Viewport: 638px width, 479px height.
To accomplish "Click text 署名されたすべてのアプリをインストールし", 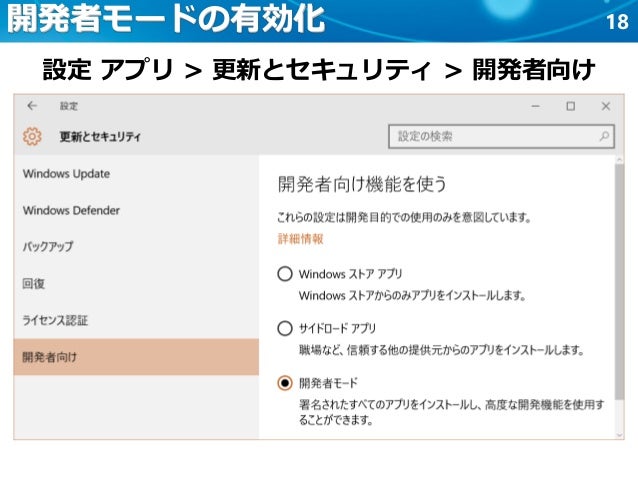I will tap(387, 405).
